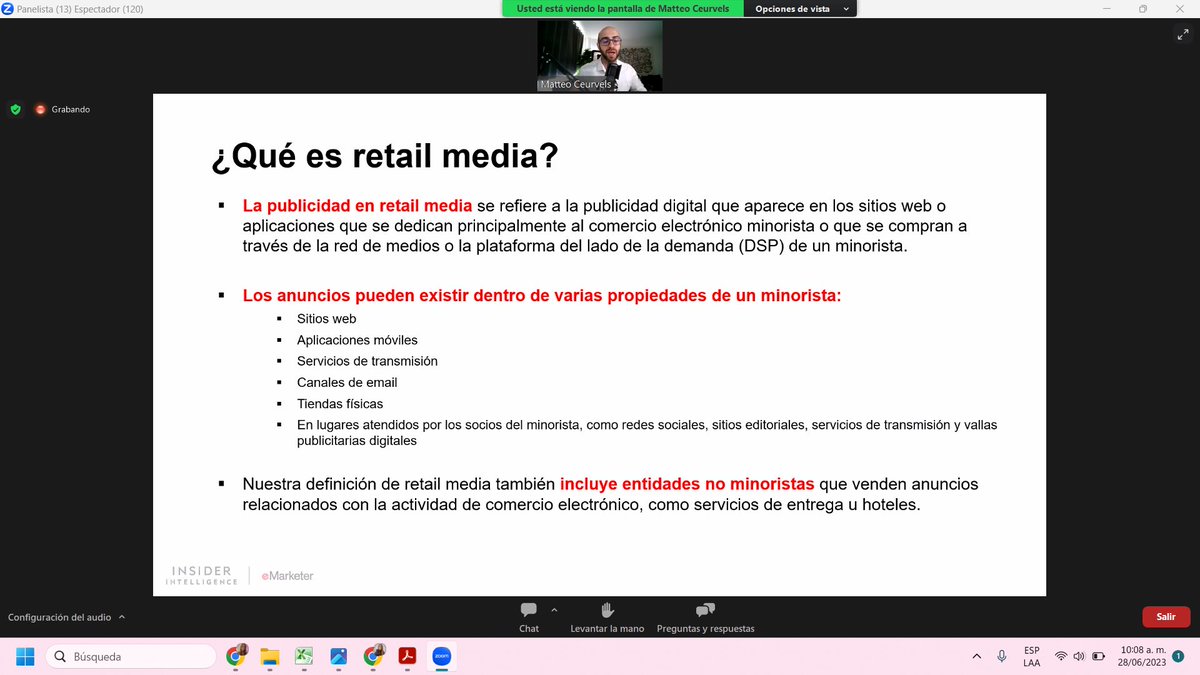Open the Zoom app from the taskbar
This screenshot has height=675, width=1200.
440,657
